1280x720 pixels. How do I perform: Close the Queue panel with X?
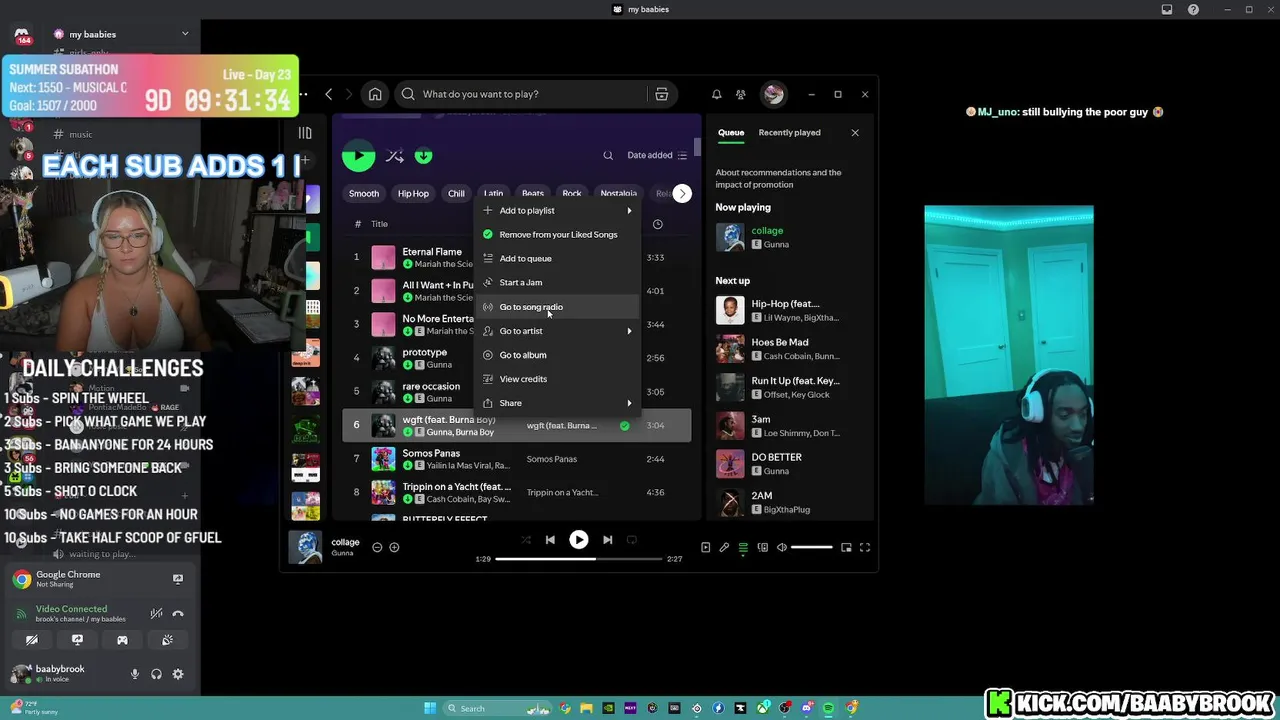pyautogui.click(x=855, y=132)
